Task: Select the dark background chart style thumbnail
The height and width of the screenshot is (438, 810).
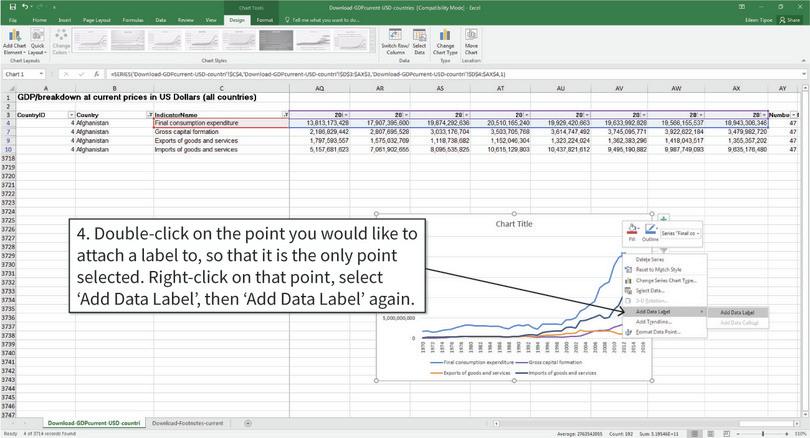Action: click(276, 40)
